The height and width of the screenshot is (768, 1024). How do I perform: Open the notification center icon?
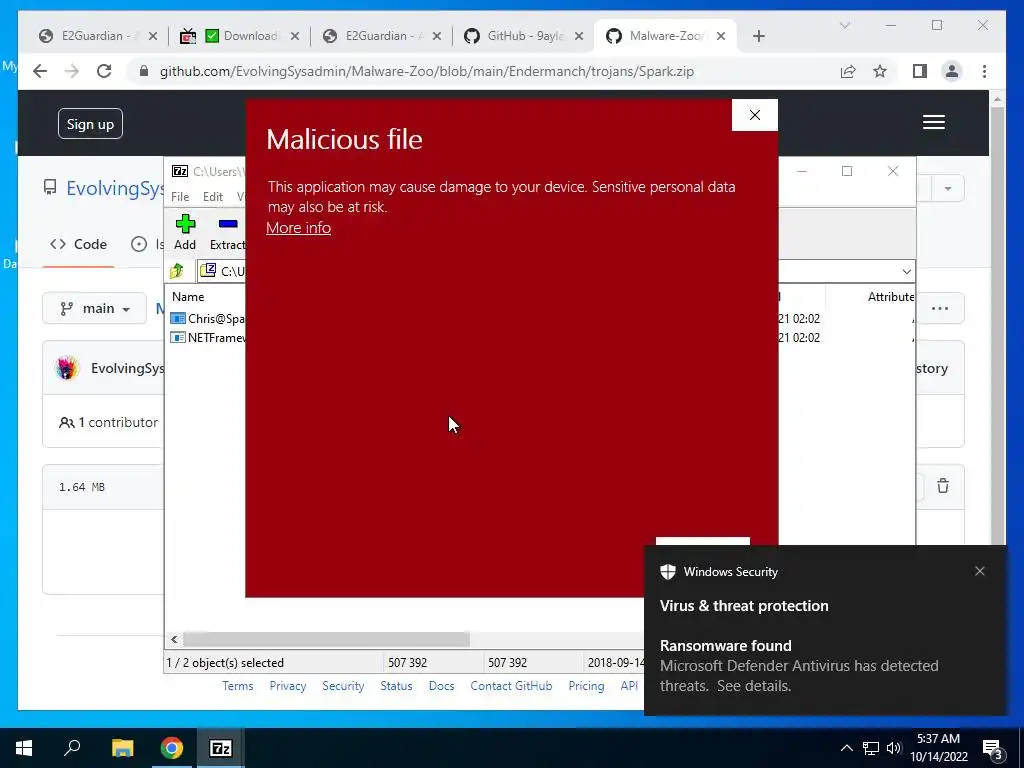(993, 749)
